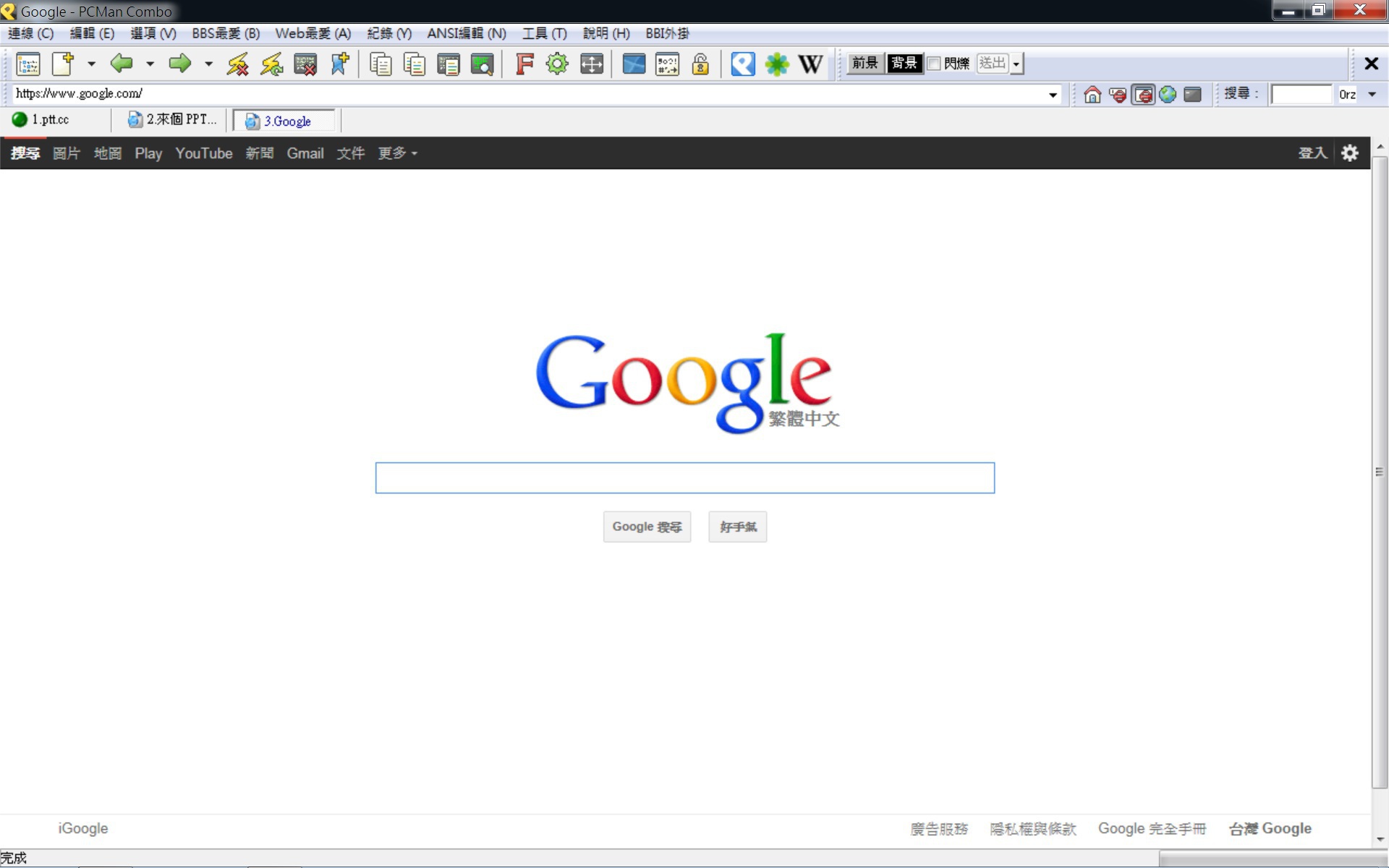Open settings with the green gear icon
The width and height of the screenshot is (1389, 868).
(557, 64)
